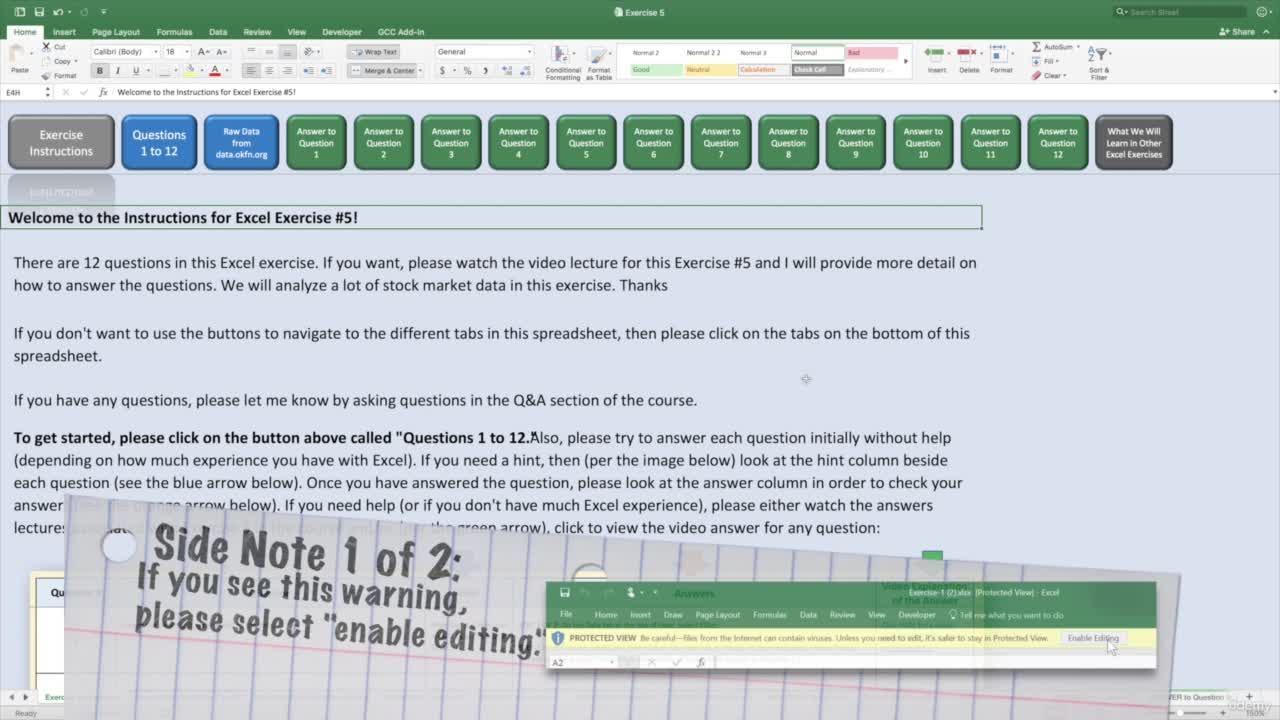1280x720 pixels.
Task: Open the font size 18 dropdown
Action: pos(186,51)
